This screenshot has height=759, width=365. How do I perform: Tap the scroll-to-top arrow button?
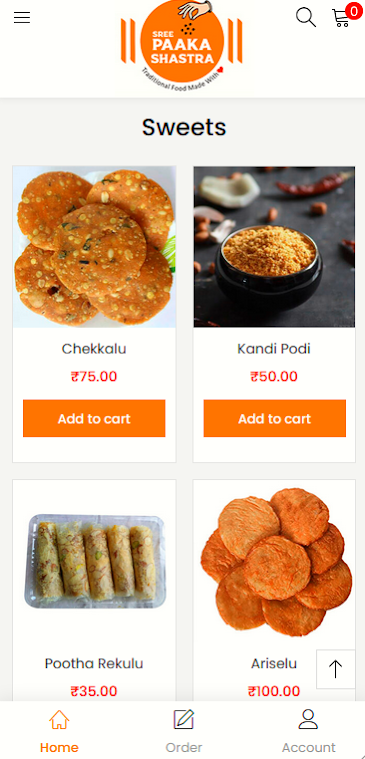pos(335,669)
